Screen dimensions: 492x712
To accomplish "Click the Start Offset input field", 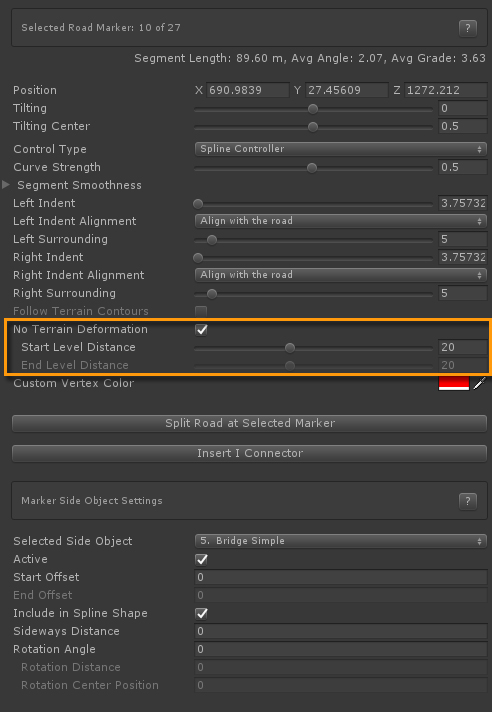I will 341,577.
